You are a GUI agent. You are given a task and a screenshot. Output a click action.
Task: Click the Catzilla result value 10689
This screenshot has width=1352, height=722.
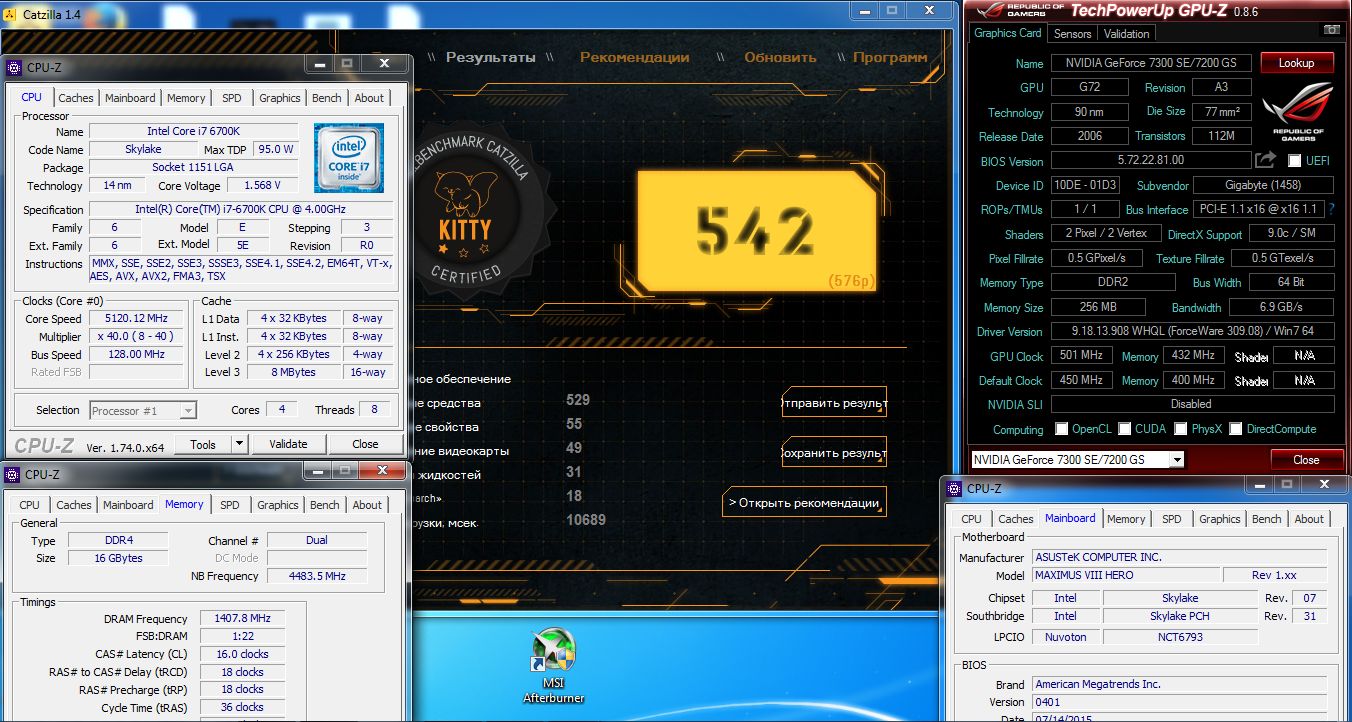(586, 521)
